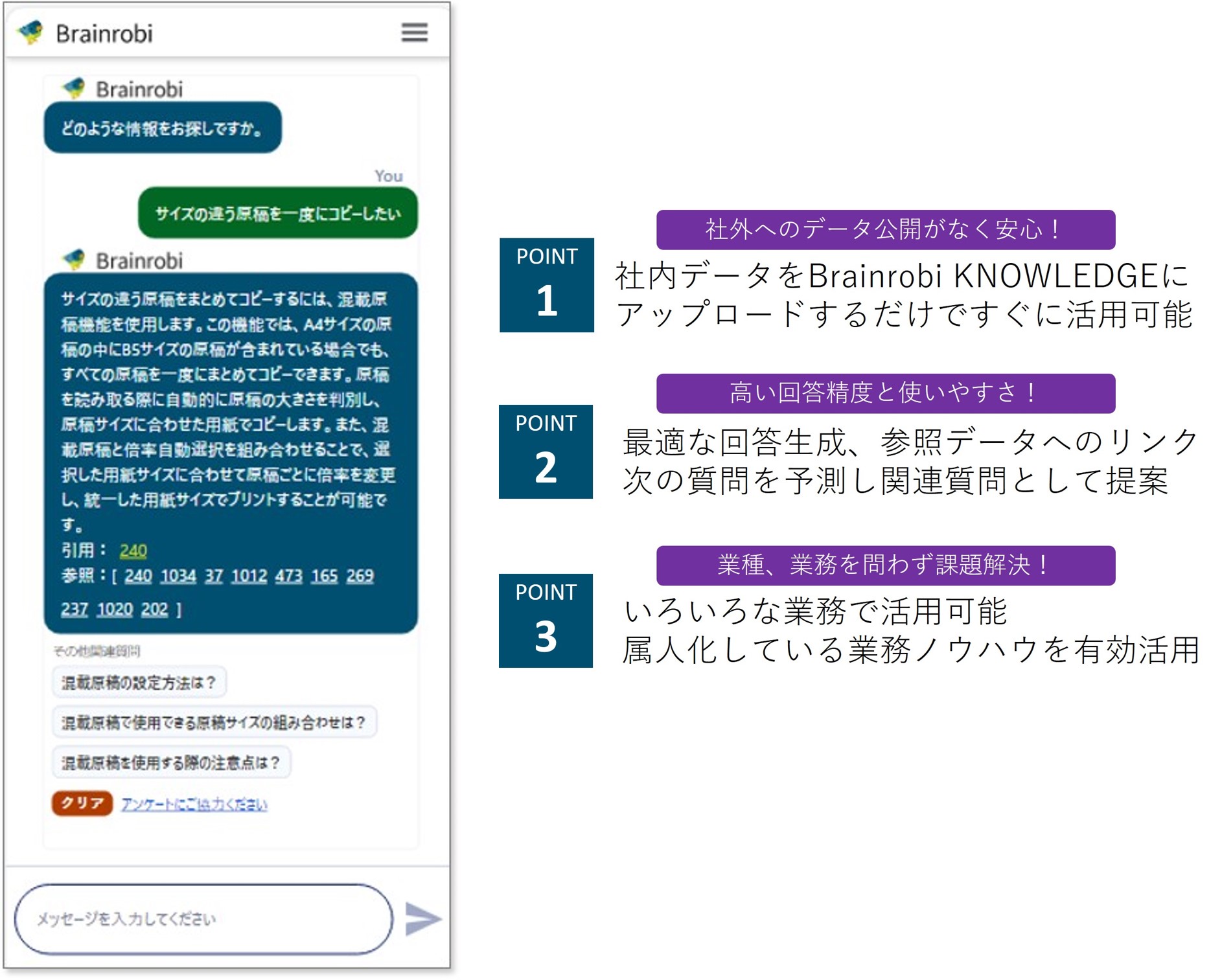Click the purple banner 社外へのデータ公開がなく安心！
Viewport: 1222px width, 980px height.
click(x=886, y=229)
